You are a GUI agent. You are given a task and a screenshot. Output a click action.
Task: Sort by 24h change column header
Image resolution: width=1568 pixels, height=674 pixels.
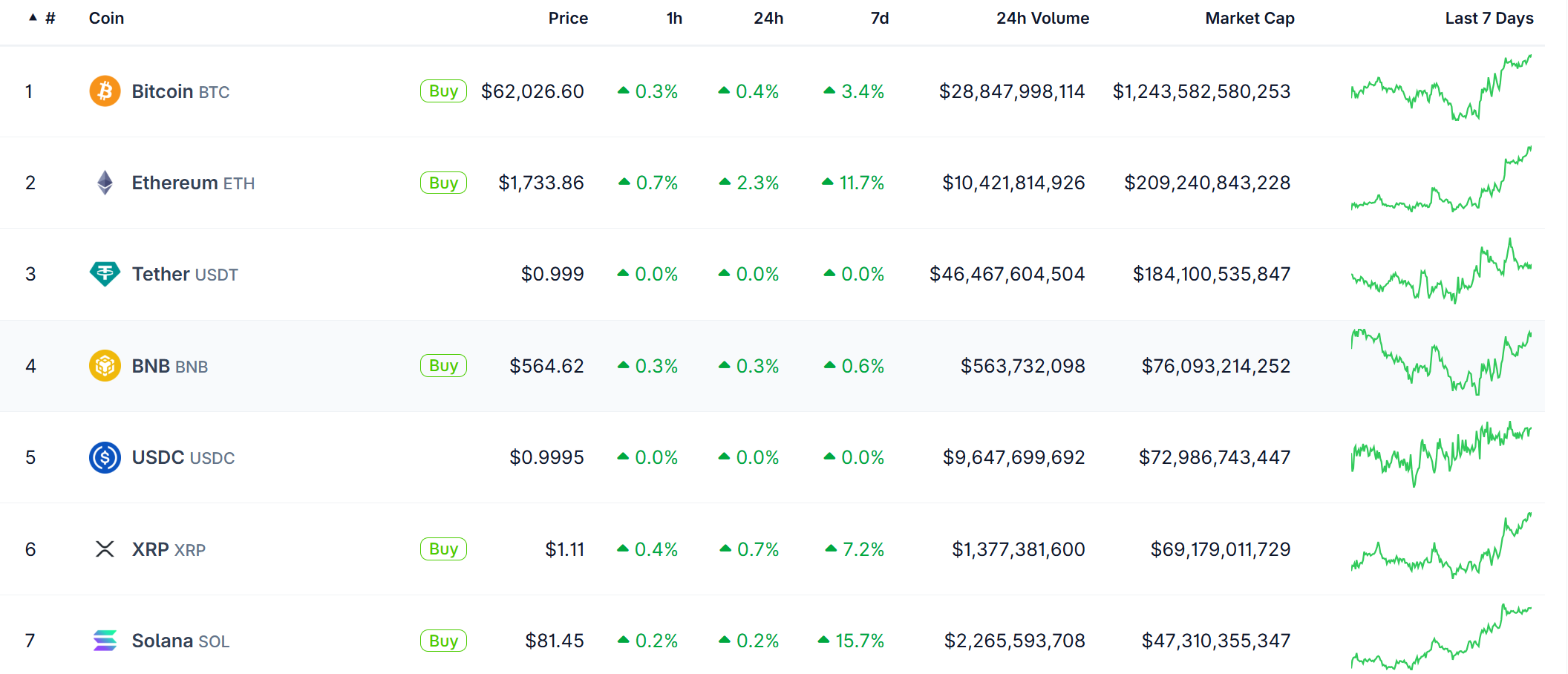pyautogui.click(x=768, y=18)
